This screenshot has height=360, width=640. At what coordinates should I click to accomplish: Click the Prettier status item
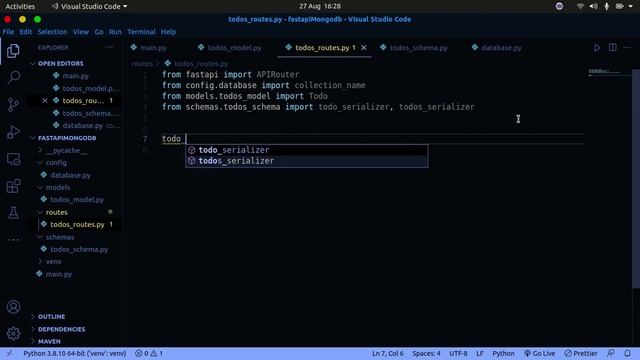click(581, 353)
